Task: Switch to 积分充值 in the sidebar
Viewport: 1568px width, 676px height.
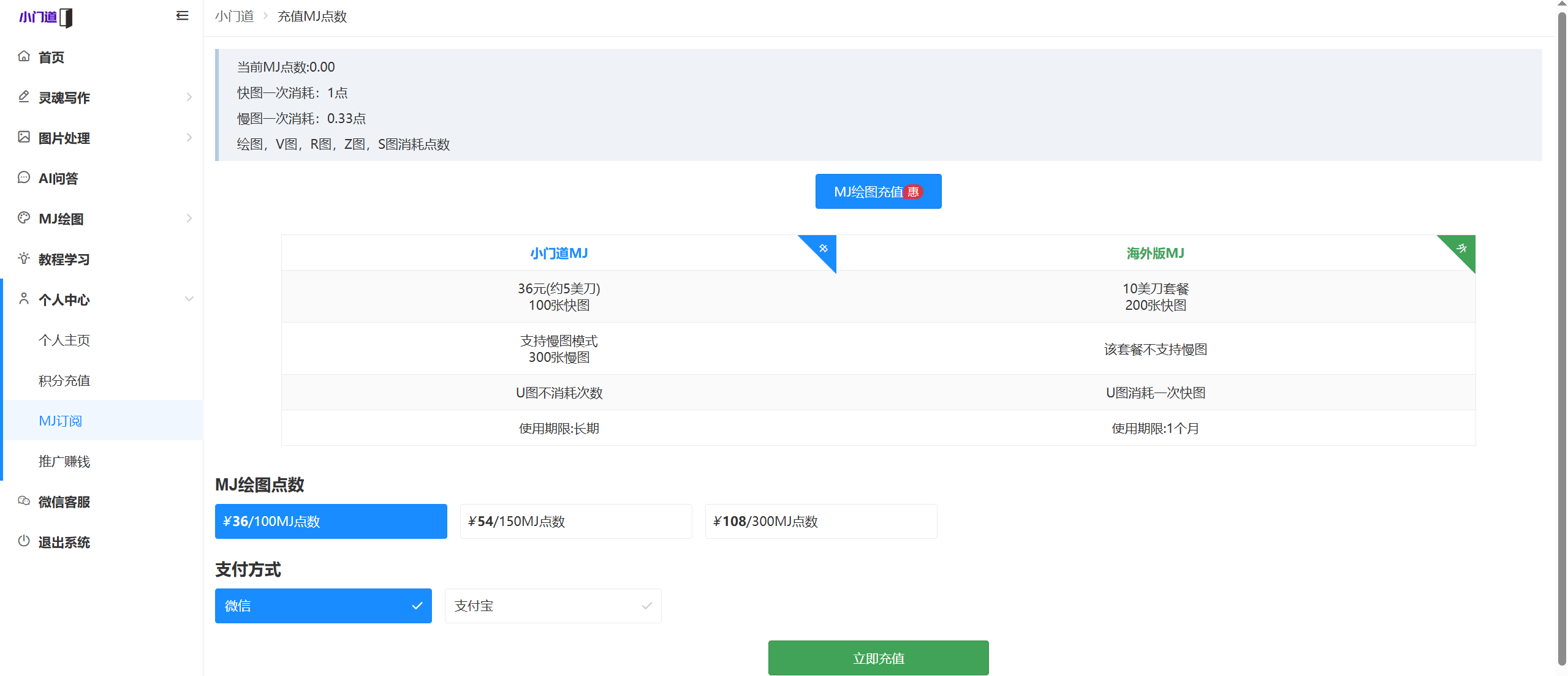Action: click(x=64, y=380)
